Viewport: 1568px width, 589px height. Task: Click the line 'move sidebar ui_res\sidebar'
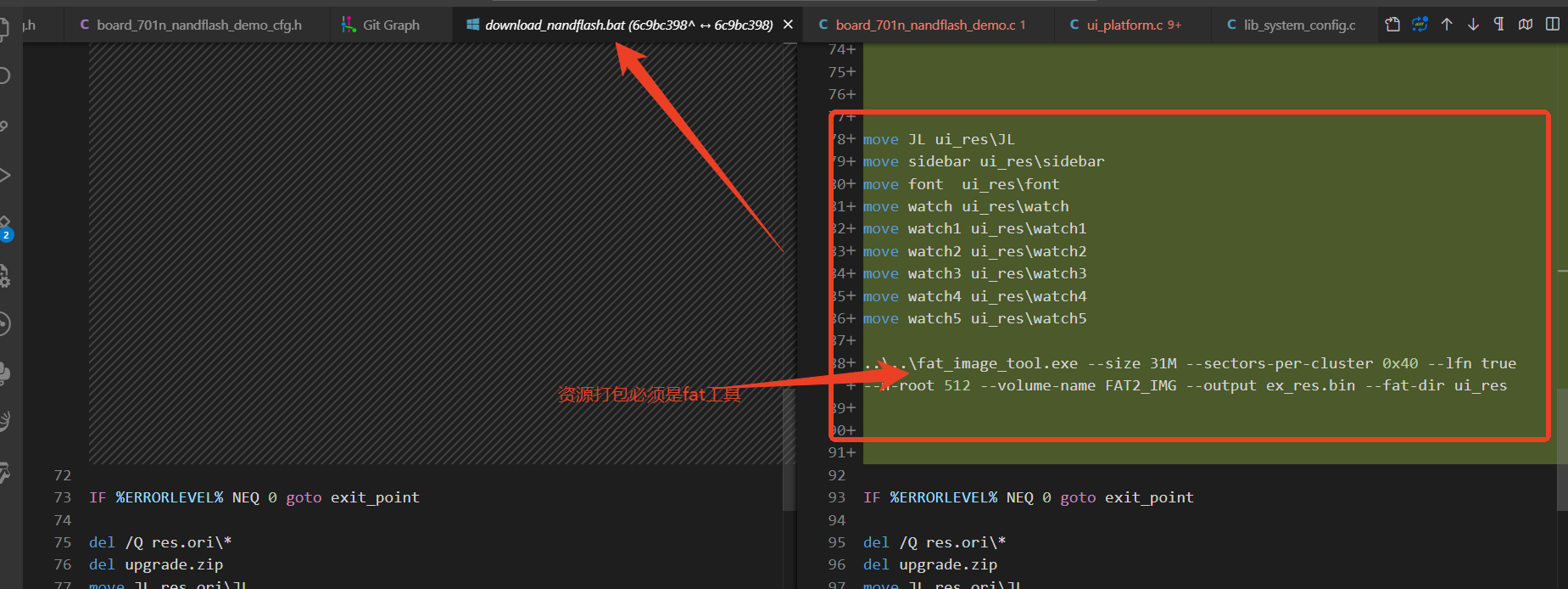click(x=984, y=161)
